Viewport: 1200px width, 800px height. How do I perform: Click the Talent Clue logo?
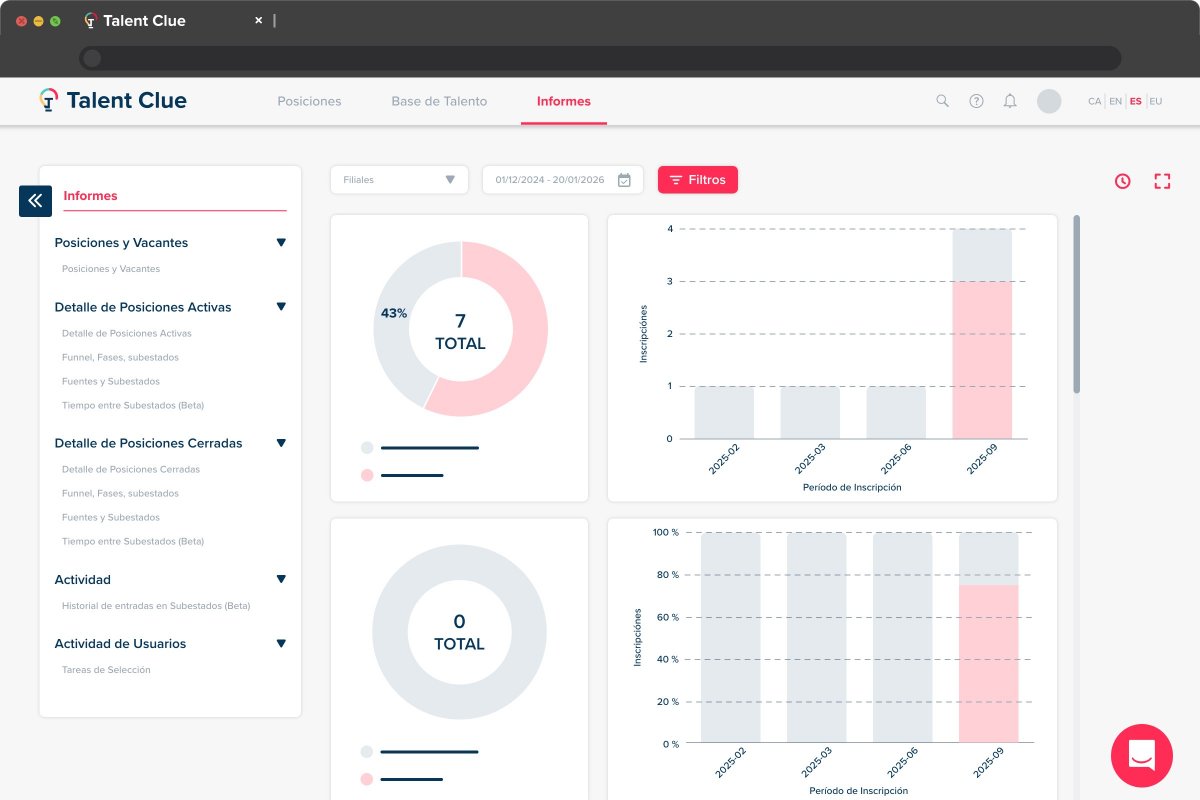[x=113, y=101]
